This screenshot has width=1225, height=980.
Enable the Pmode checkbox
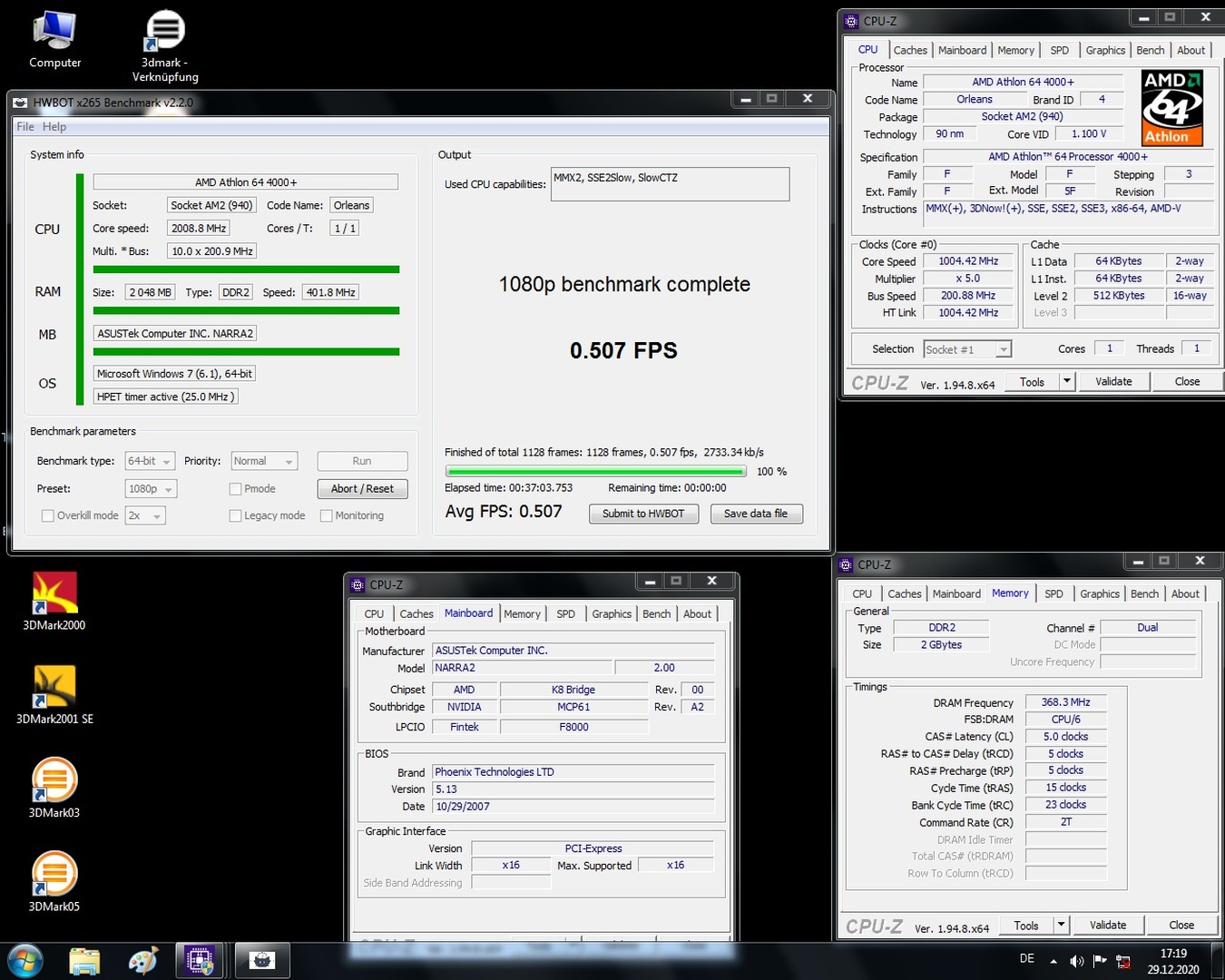pos(235,489)
